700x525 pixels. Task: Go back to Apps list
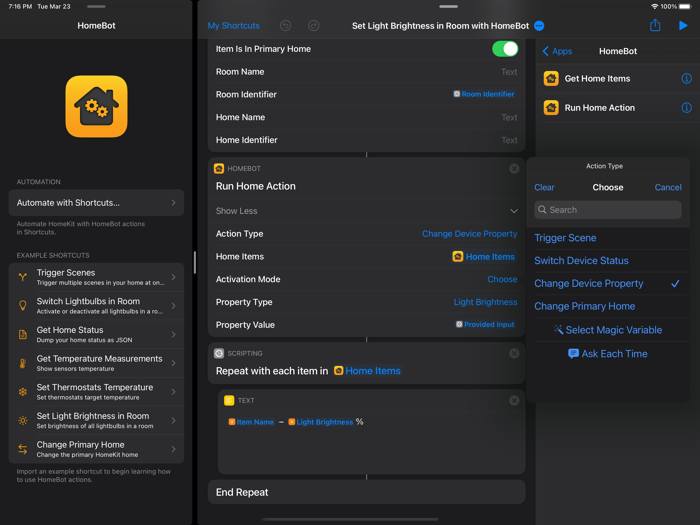pyautogui.click(x=557, y=51)
